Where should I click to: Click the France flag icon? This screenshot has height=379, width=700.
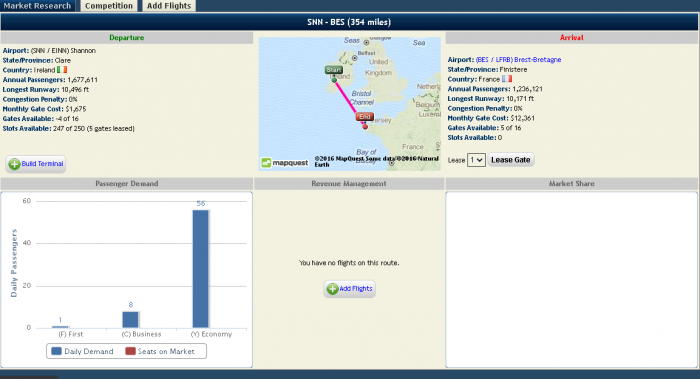(x=507, y=79)
